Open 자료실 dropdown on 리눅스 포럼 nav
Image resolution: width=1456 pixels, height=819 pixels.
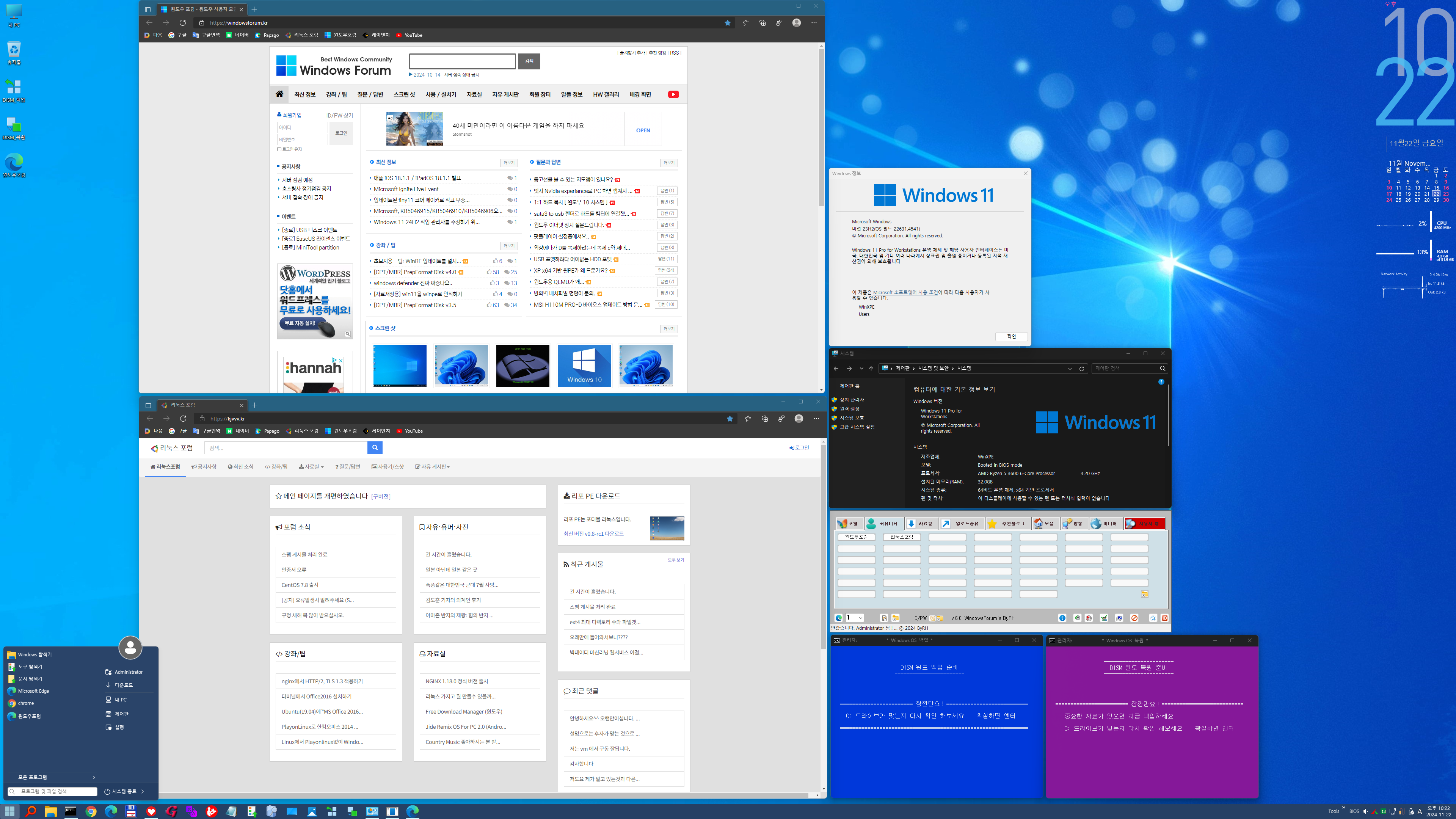[311, 467]
